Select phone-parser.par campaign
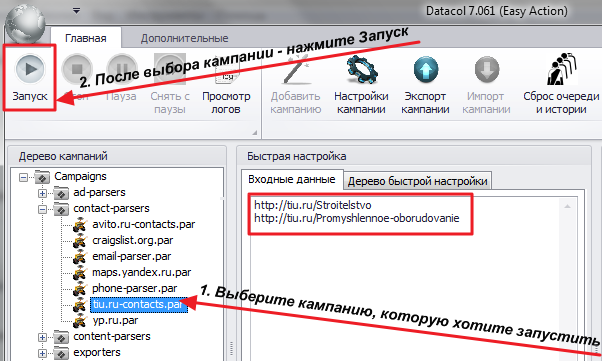The width and height of the screenshot is (602, 361). pos(135,288)
